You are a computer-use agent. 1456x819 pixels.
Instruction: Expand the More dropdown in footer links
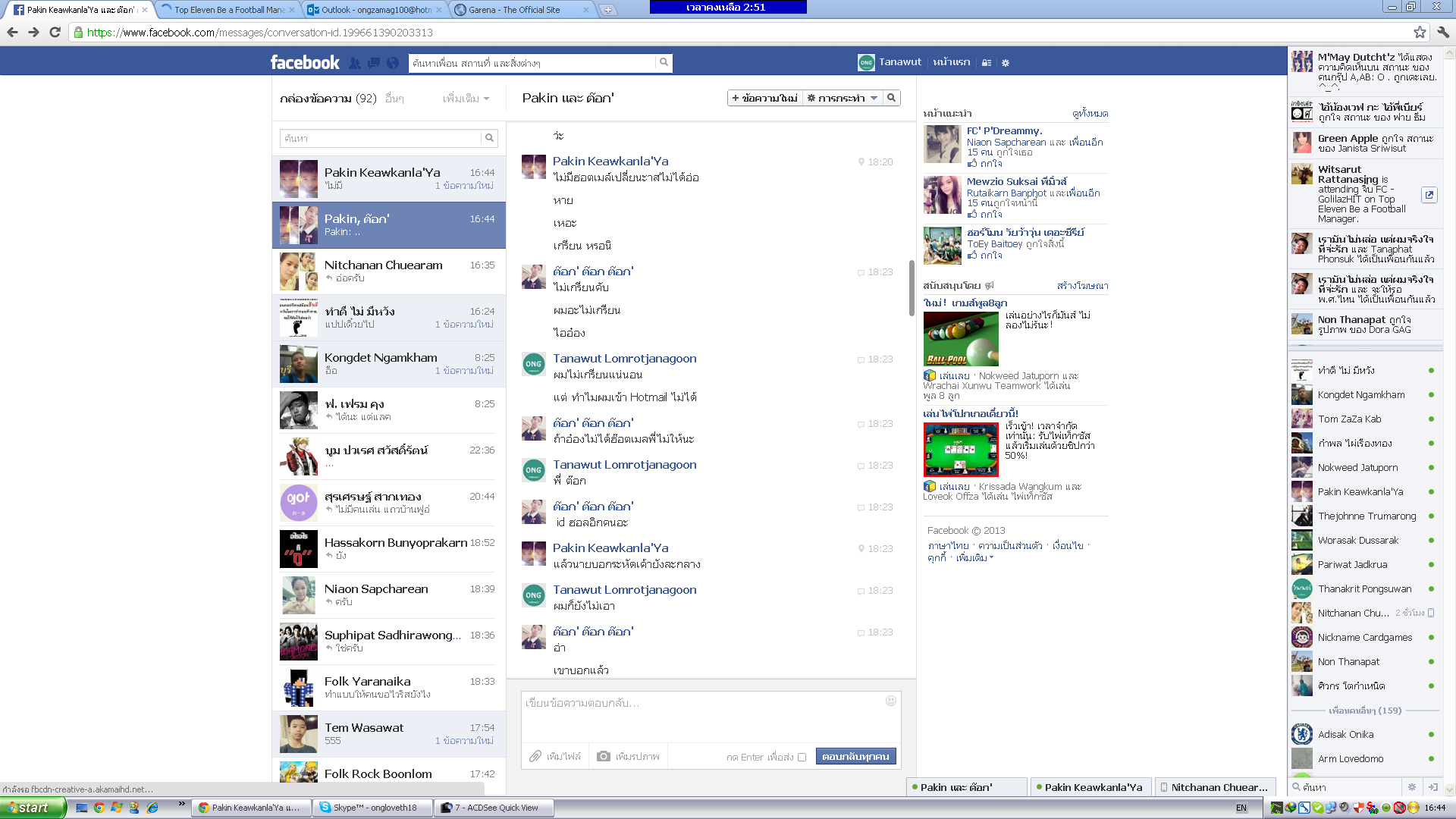tap(974, 558)
